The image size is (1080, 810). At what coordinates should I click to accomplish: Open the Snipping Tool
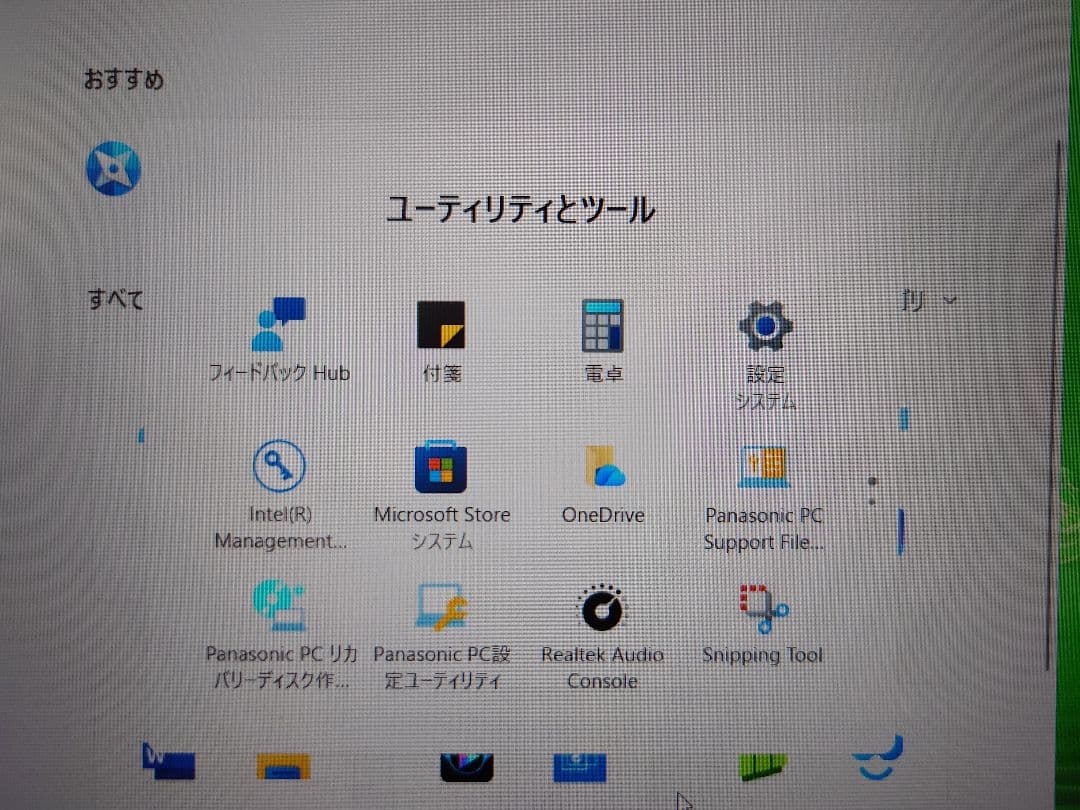coord(764,607)
